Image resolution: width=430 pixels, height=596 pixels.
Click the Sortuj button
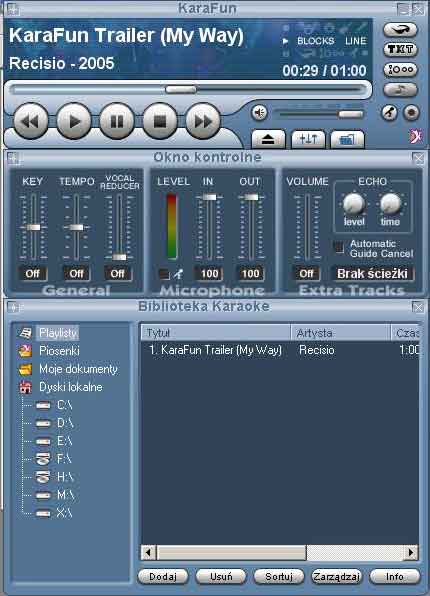[279, 577]
